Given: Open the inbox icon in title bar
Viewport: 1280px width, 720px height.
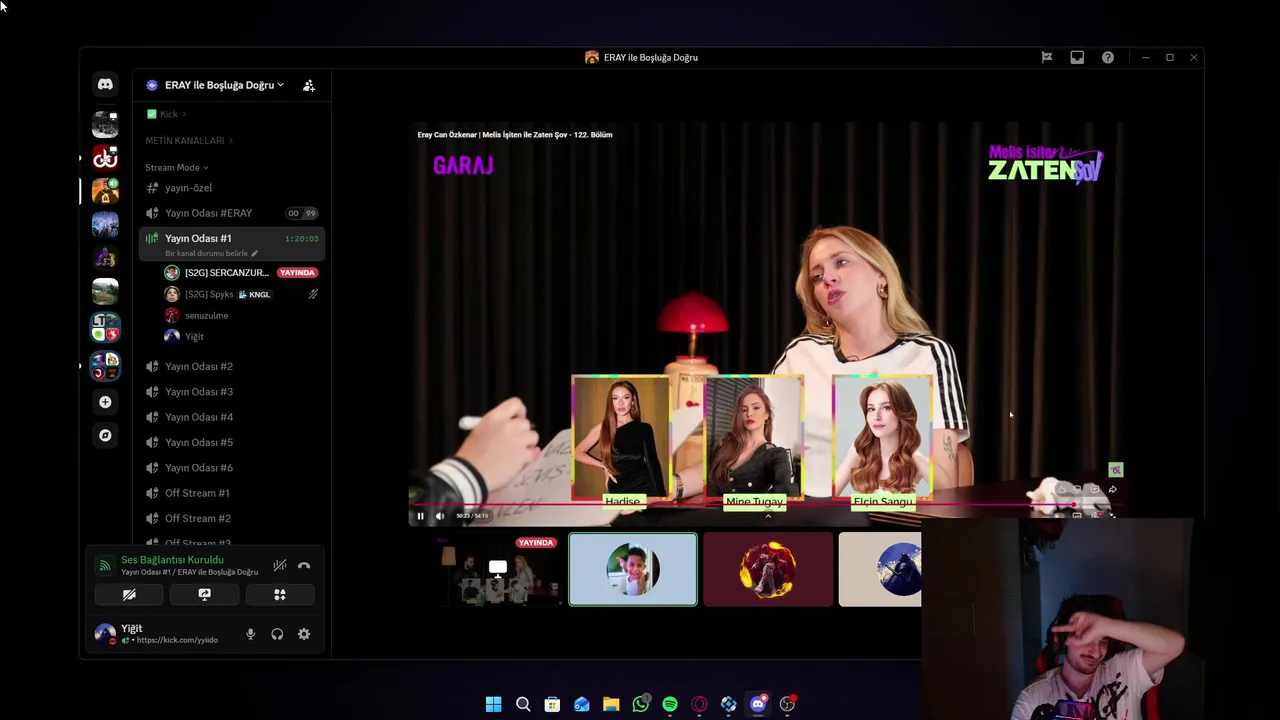Looking at the screenshot, I should point(1077,58).
